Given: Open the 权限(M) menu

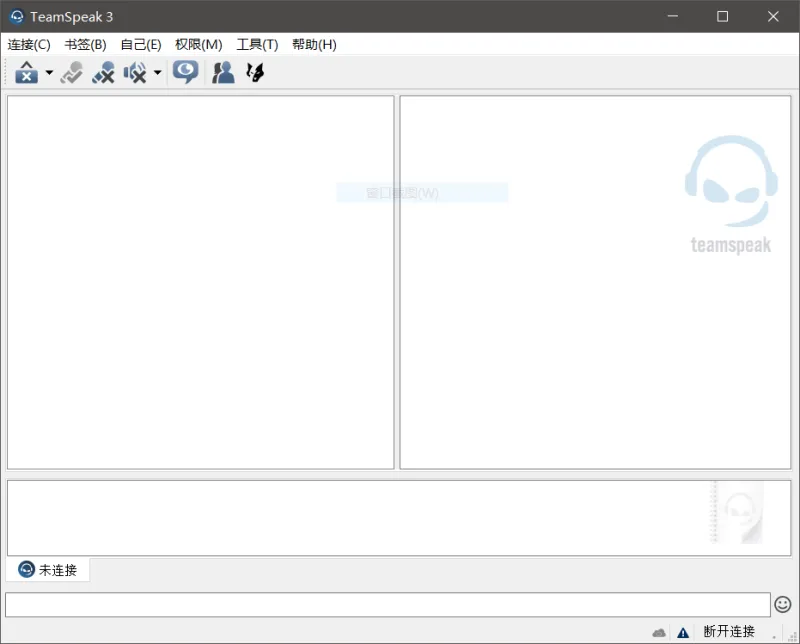Looking at the screenshot, I should click(198, 45).
